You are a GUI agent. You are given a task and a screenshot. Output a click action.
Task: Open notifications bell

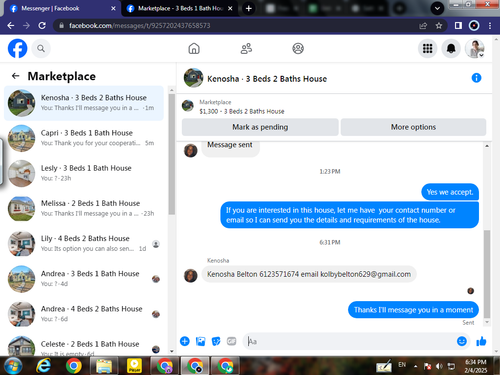coord(451,49)
